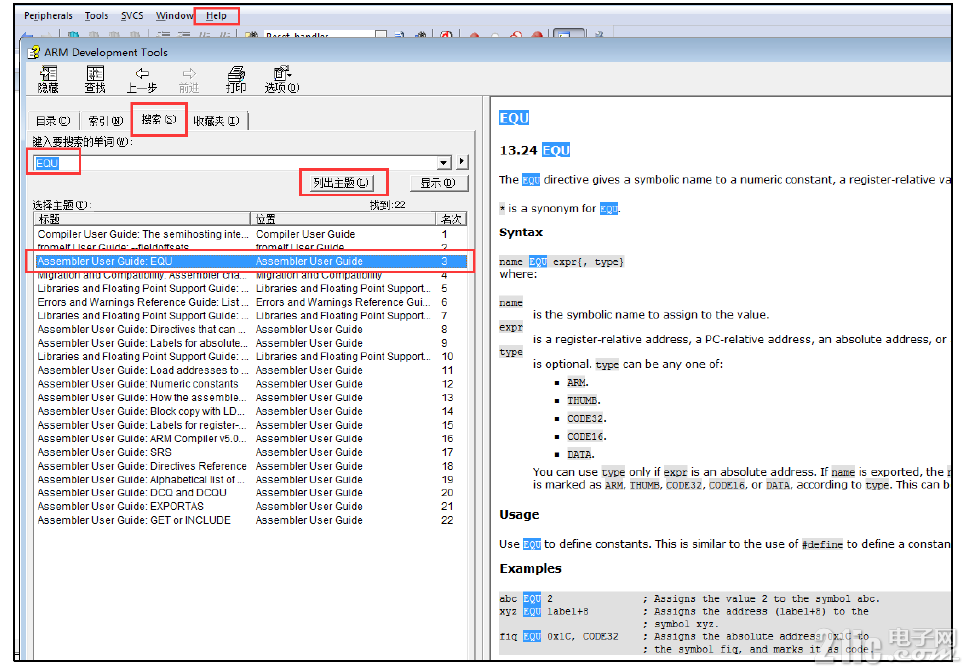Screen dimensions: 968x671
Task: Open the Peripherals menu
Action: [48, 16]
